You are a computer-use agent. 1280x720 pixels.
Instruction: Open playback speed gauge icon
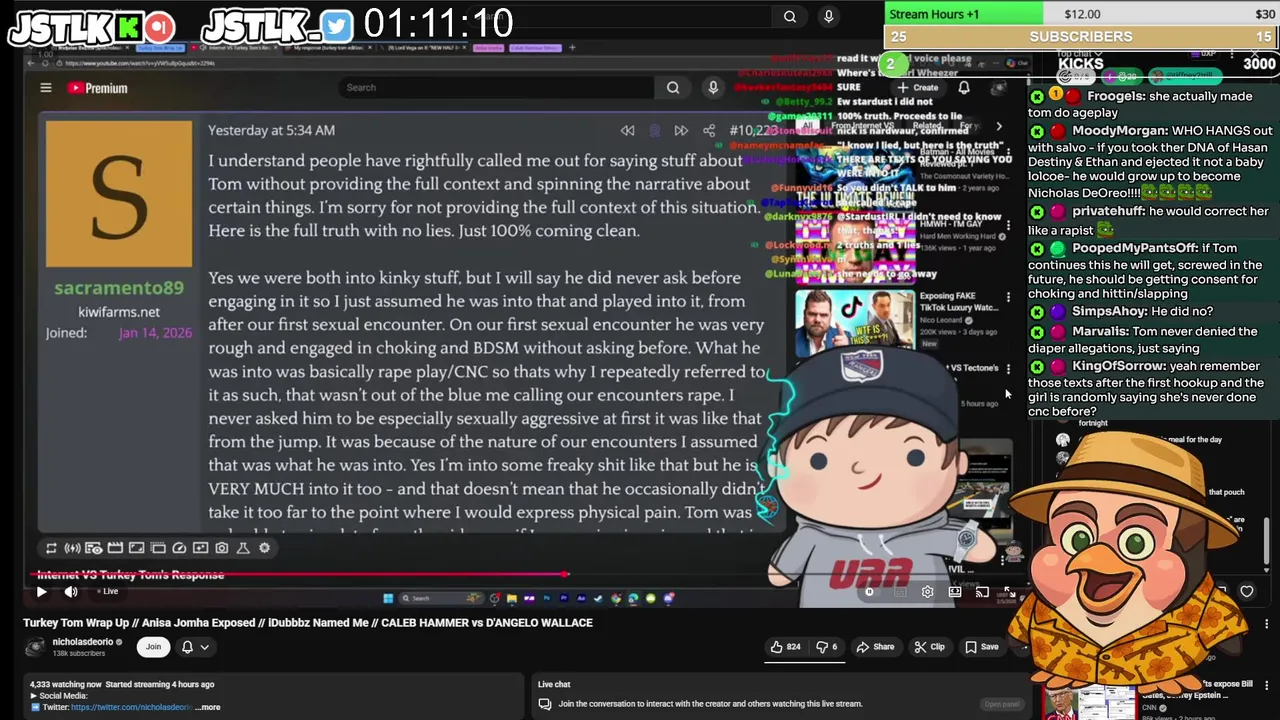coord(179,548)
